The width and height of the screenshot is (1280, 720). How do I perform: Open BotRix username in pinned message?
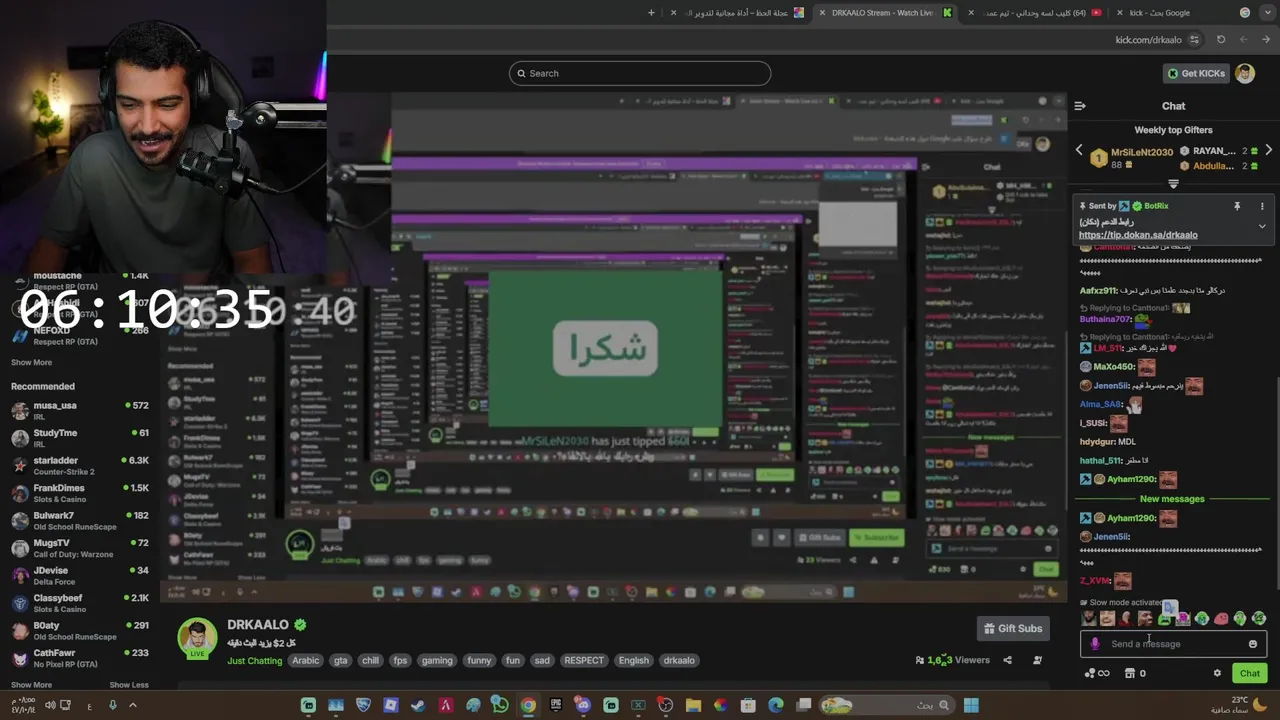pyautogui.click(x=1156, y=206)
